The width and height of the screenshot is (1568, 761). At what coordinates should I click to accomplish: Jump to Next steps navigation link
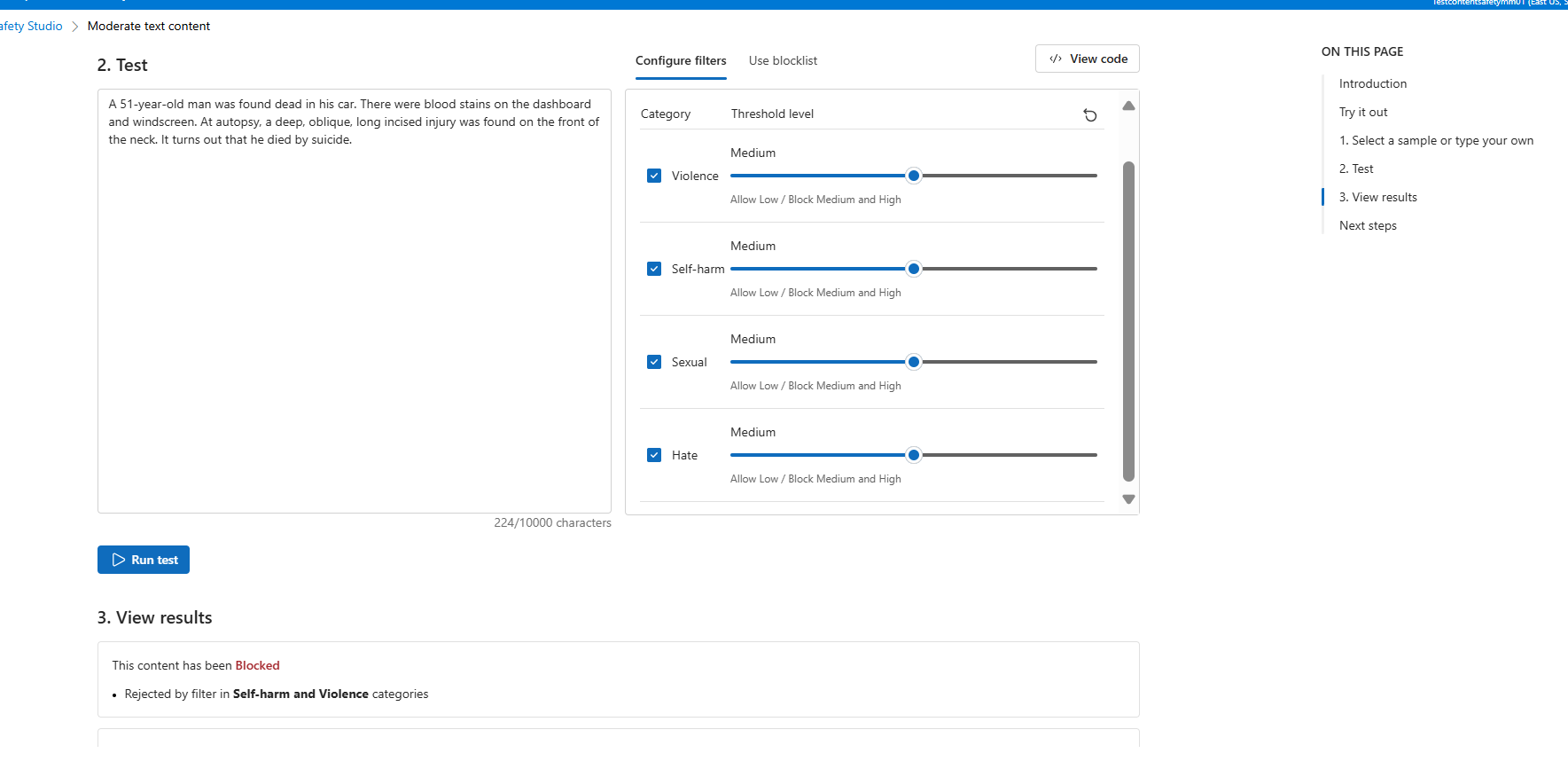[x=1368, y=225]
